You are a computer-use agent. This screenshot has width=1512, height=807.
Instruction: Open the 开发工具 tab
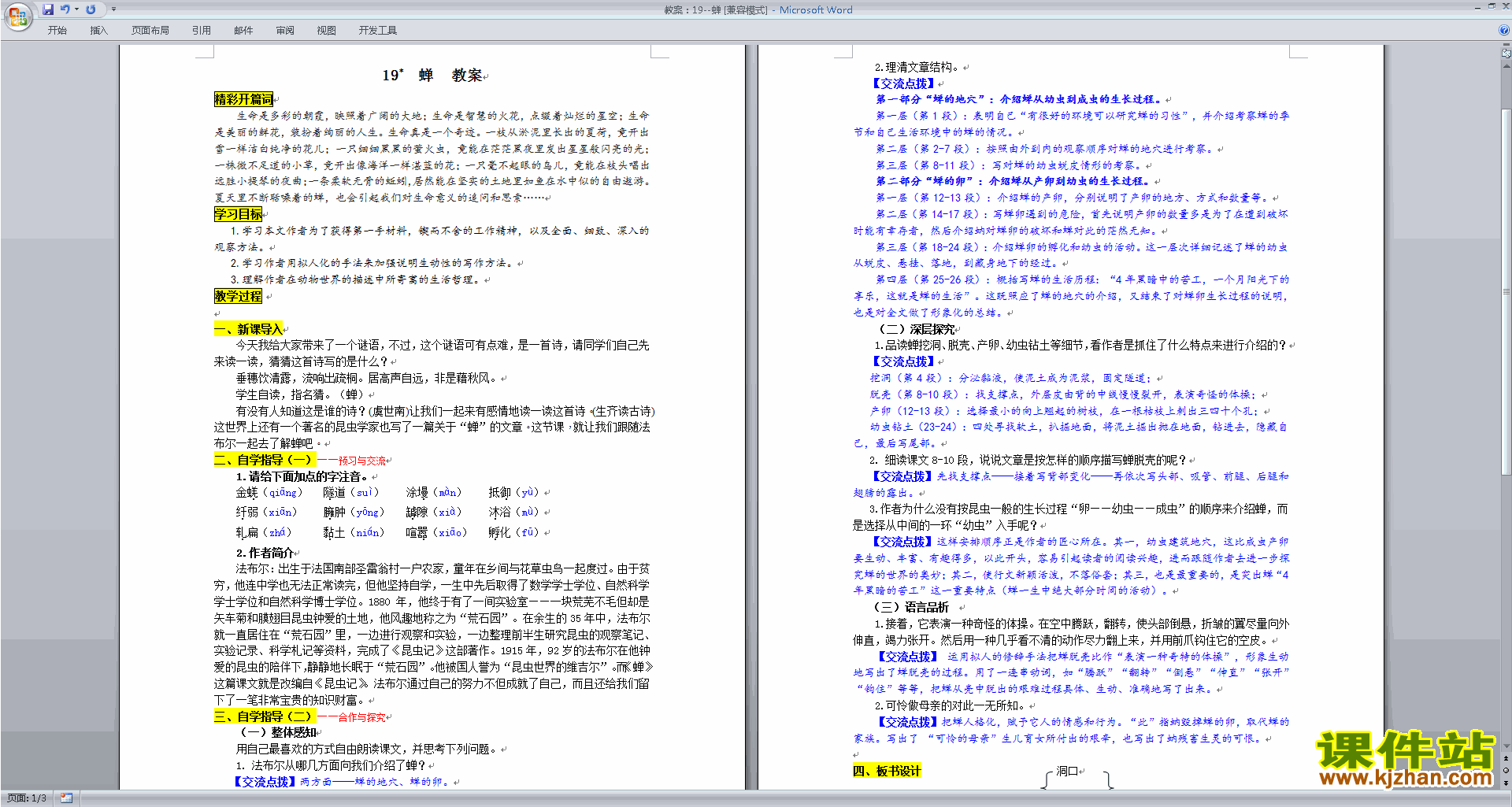point(378,31)
